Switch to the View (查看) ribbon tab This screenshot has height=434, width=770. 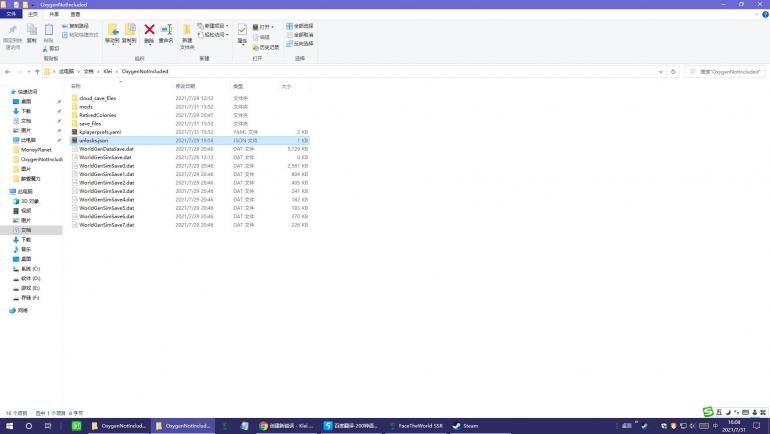[x=75, y=14]
